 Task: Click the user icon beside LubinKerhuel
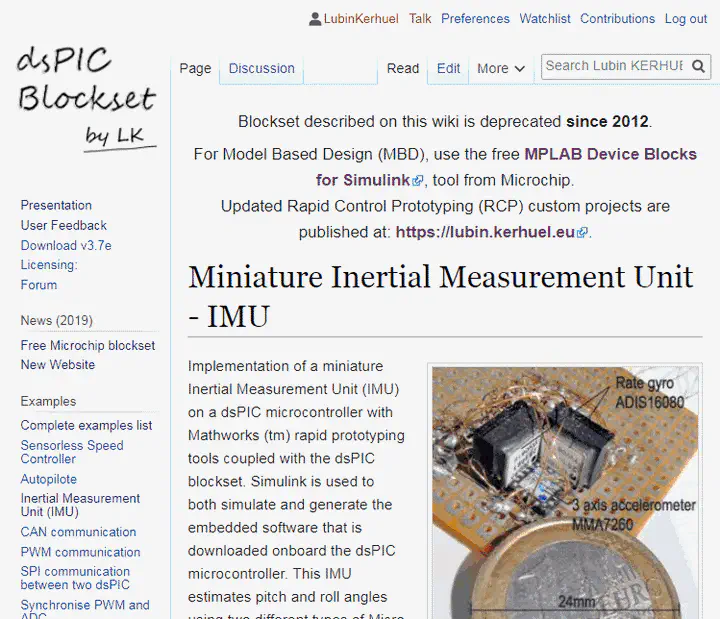click(315, 19)
